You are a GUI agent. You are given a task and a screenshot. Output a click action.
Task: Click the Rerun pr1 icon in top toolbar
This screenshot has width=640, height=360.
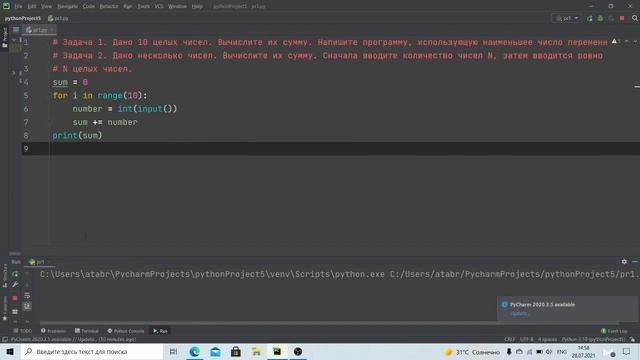click(x=589, y=18)
